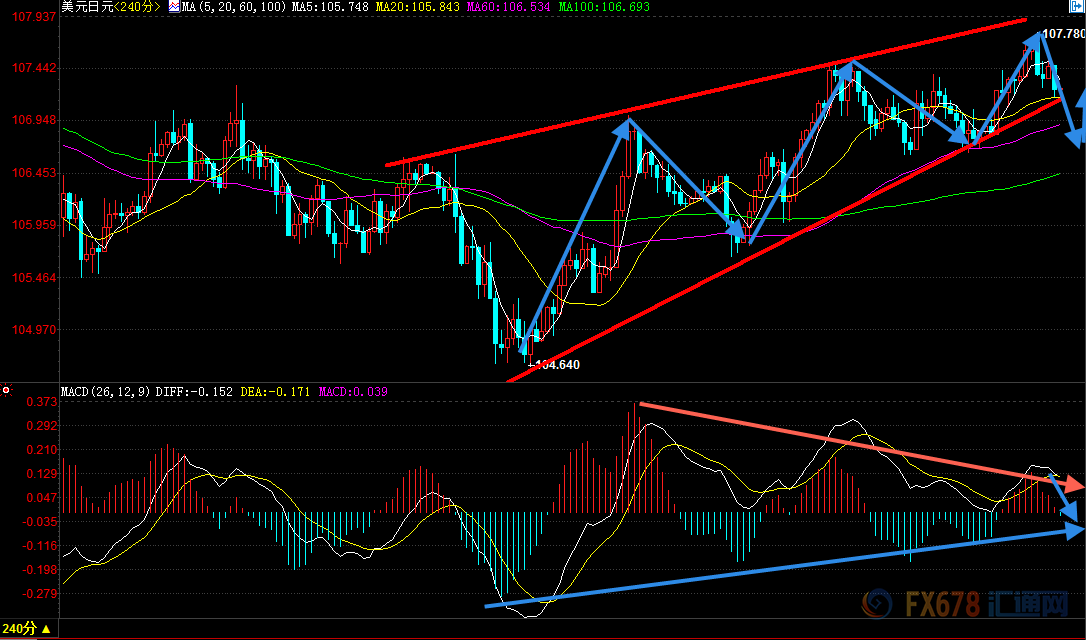
Task: Click the blue arrowhead ending MACD uptrend line
Action: [1074, 530]
